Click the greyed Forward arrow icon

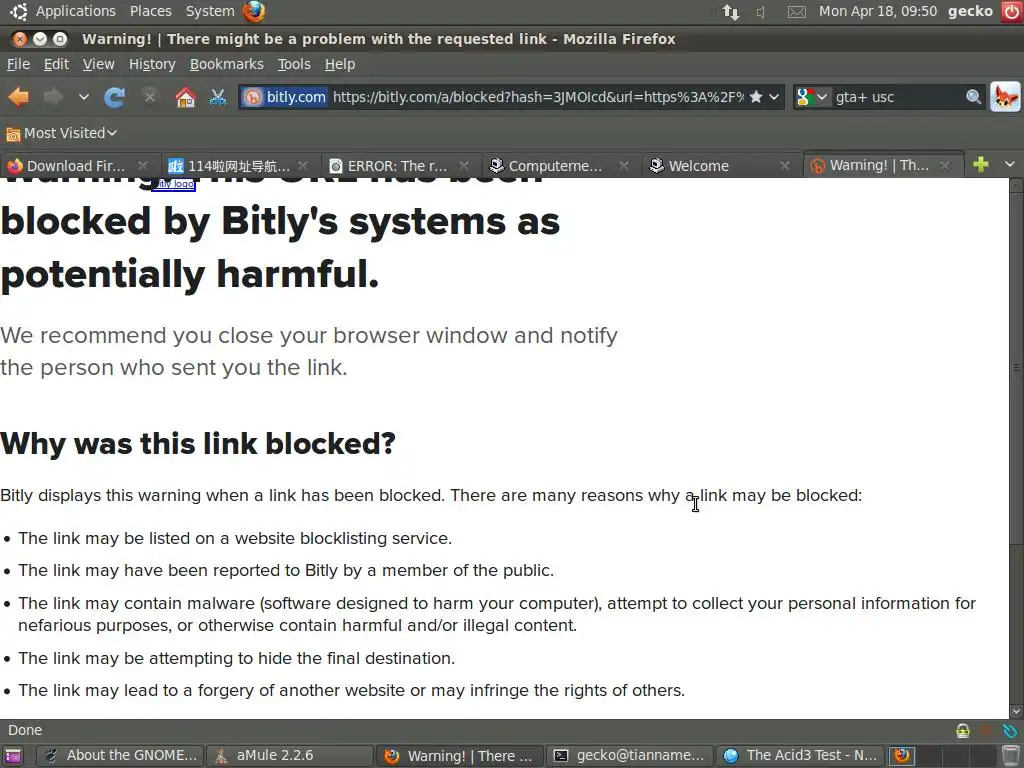(x=53, y=97)
